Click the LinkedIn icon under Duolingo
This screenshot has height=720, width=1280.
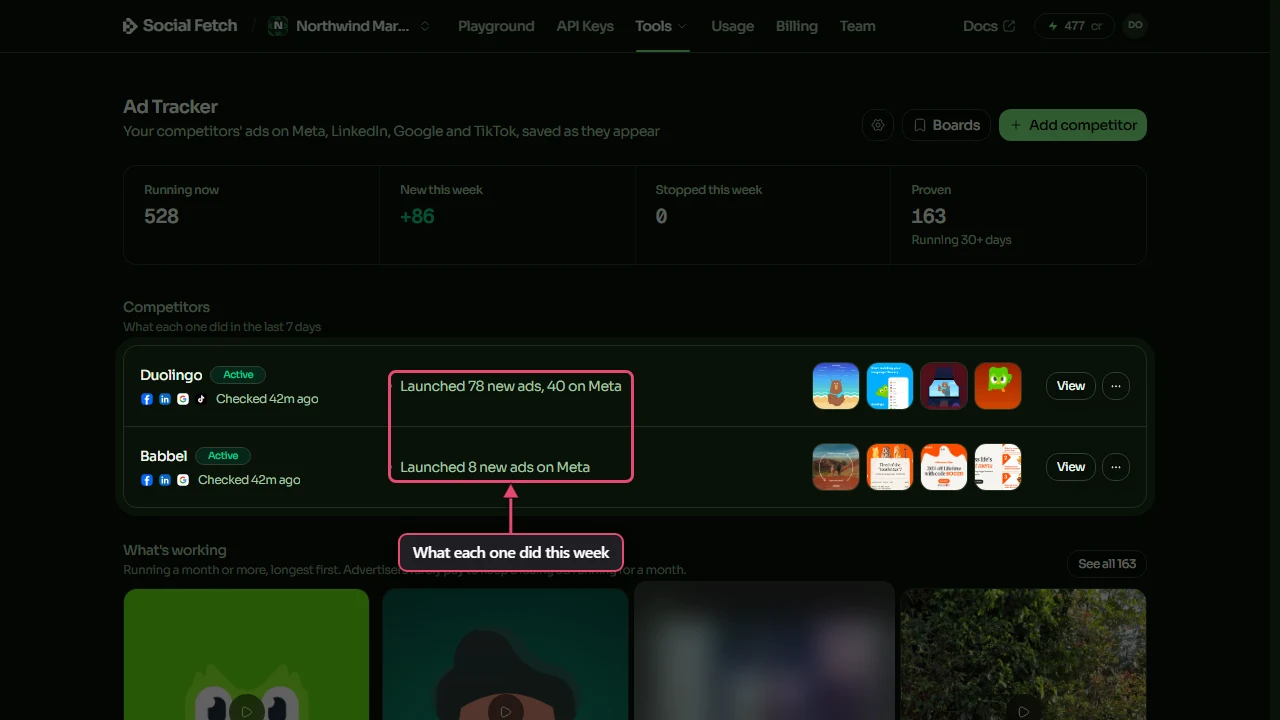tap(165, 399)
